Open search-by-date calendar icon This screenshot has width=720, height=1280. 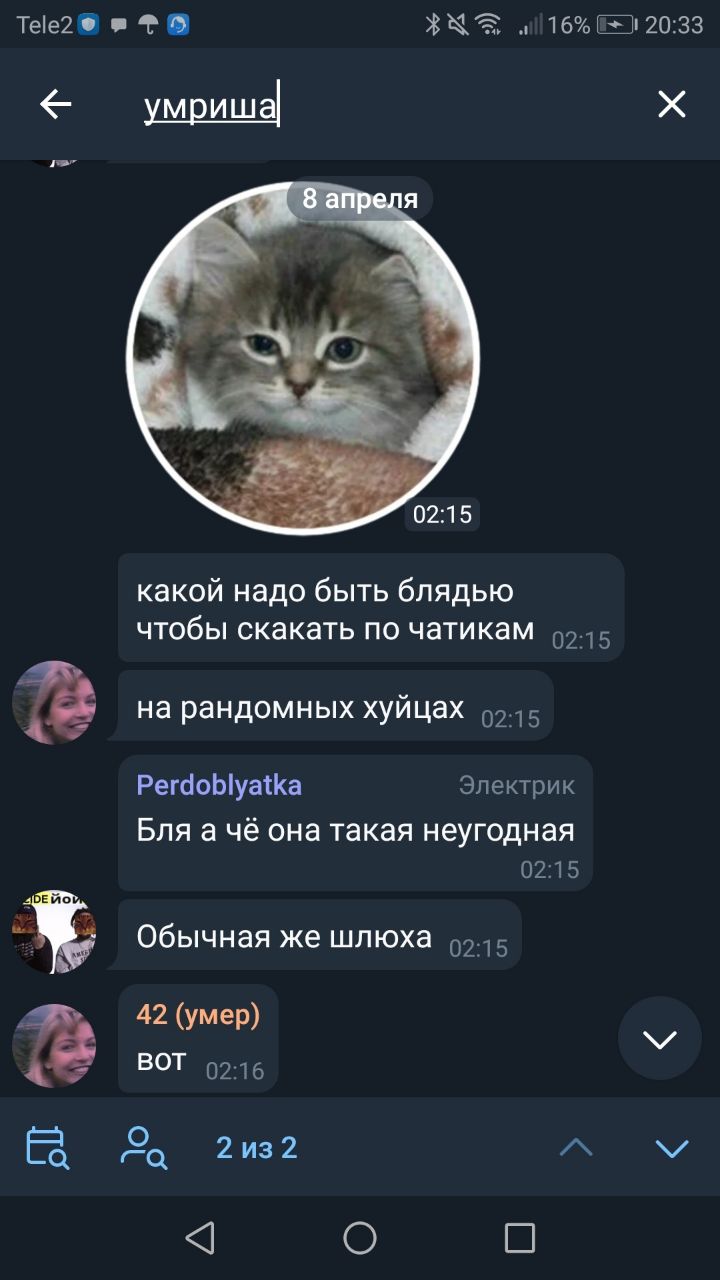point(47,1148)
